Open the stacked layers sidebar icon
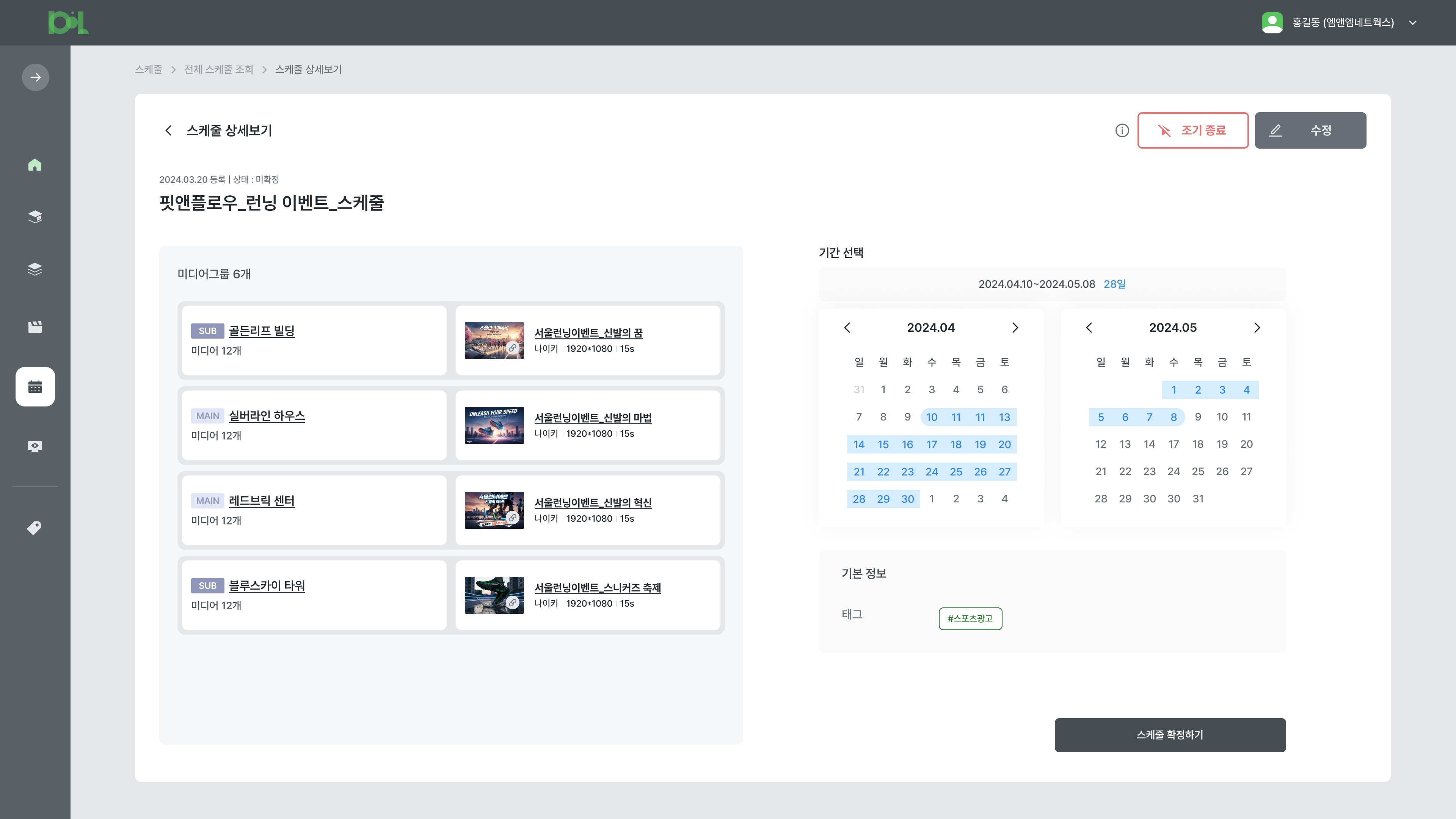 click(35, 269)
